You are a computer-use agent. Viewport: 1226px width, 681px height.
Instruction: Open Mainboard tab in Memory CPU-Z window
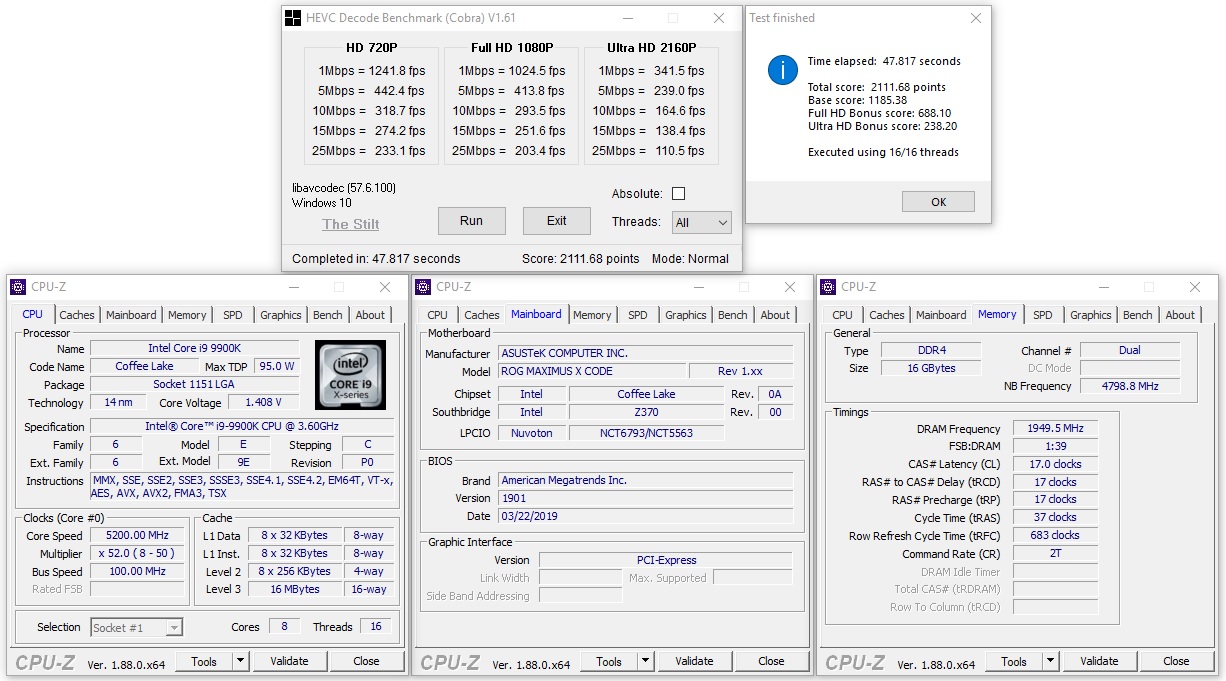click(941, 315)
